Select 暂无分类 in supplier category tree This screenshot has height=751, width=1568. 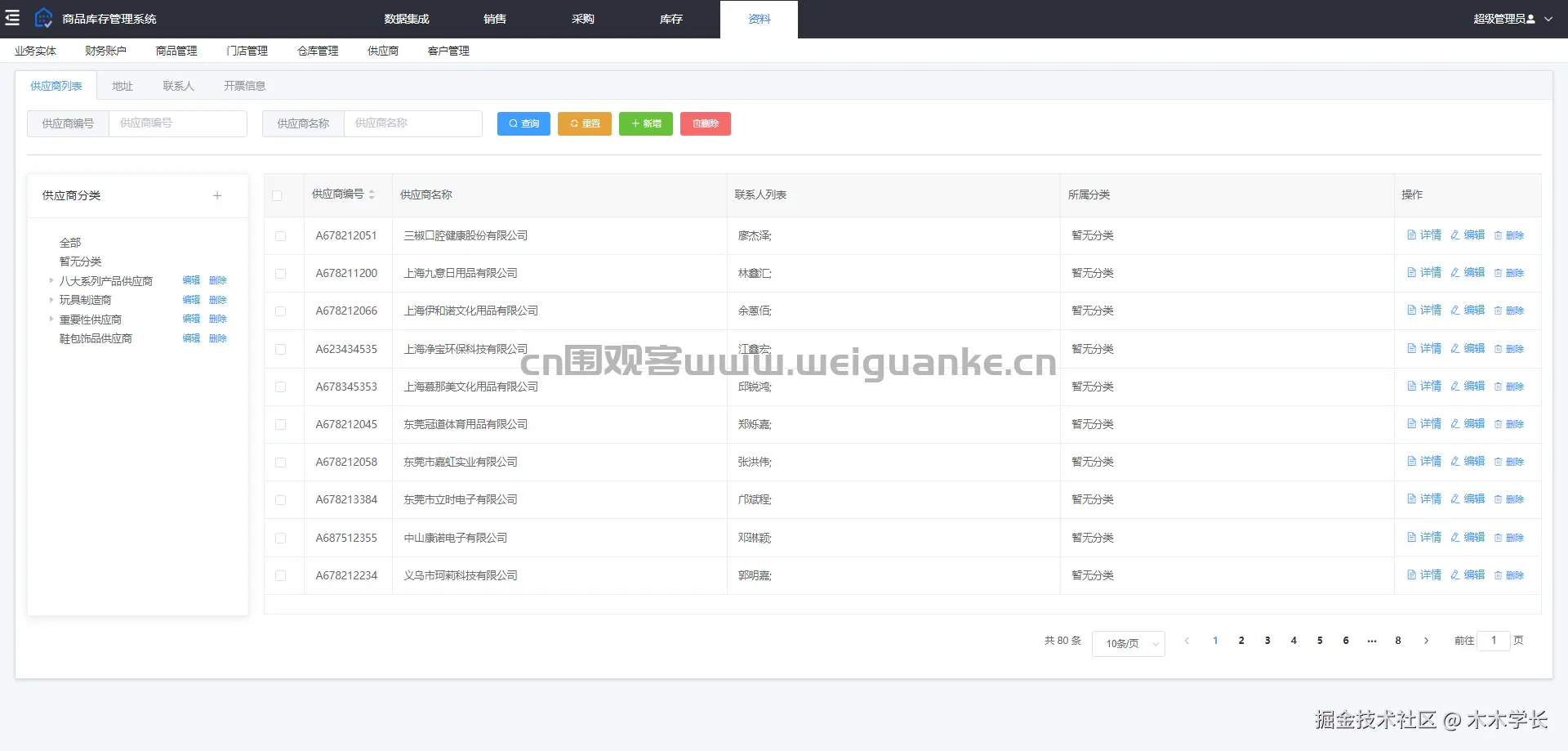tap(80, 262)
